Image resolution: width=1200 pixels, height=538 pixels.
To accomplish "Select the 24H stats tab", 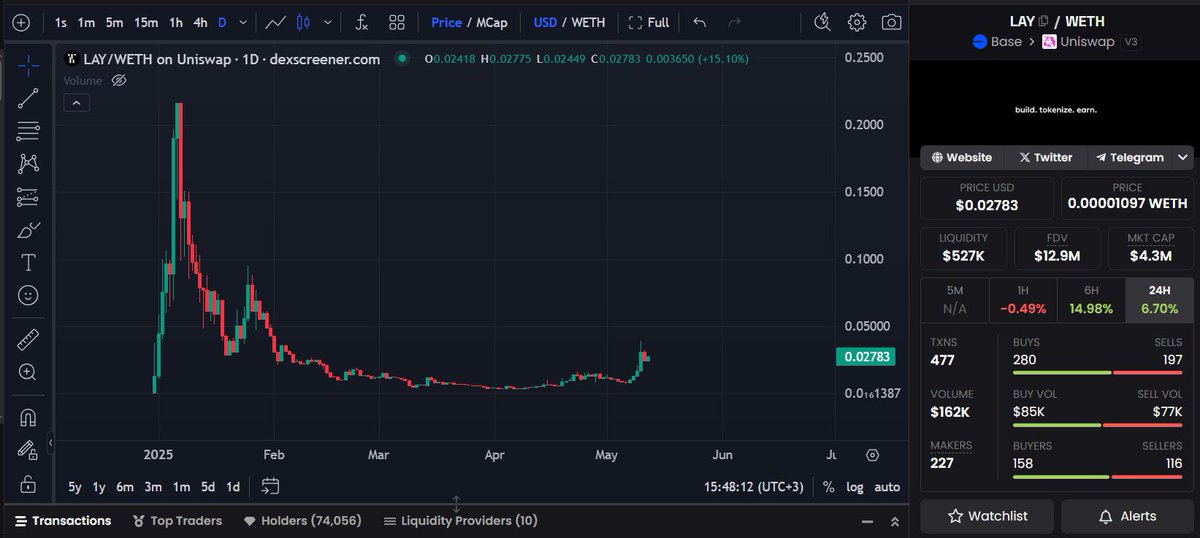I will coord(1159,301).
